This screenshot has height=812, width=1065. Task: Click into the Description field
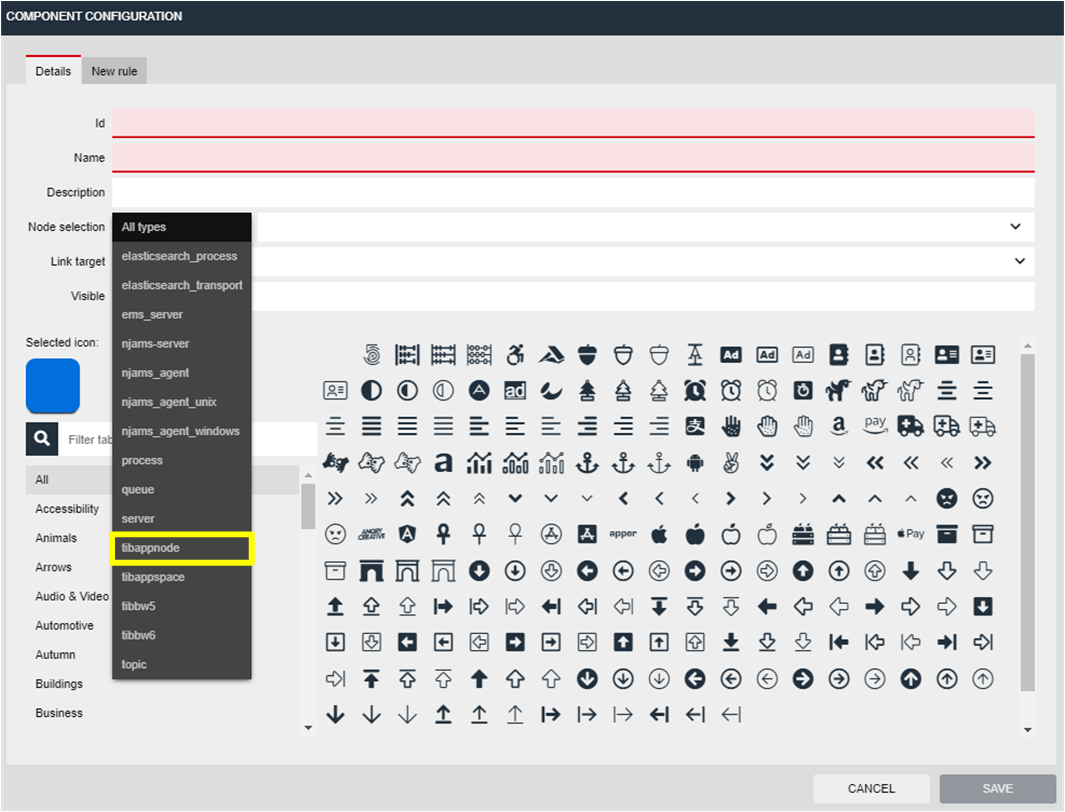573,192
